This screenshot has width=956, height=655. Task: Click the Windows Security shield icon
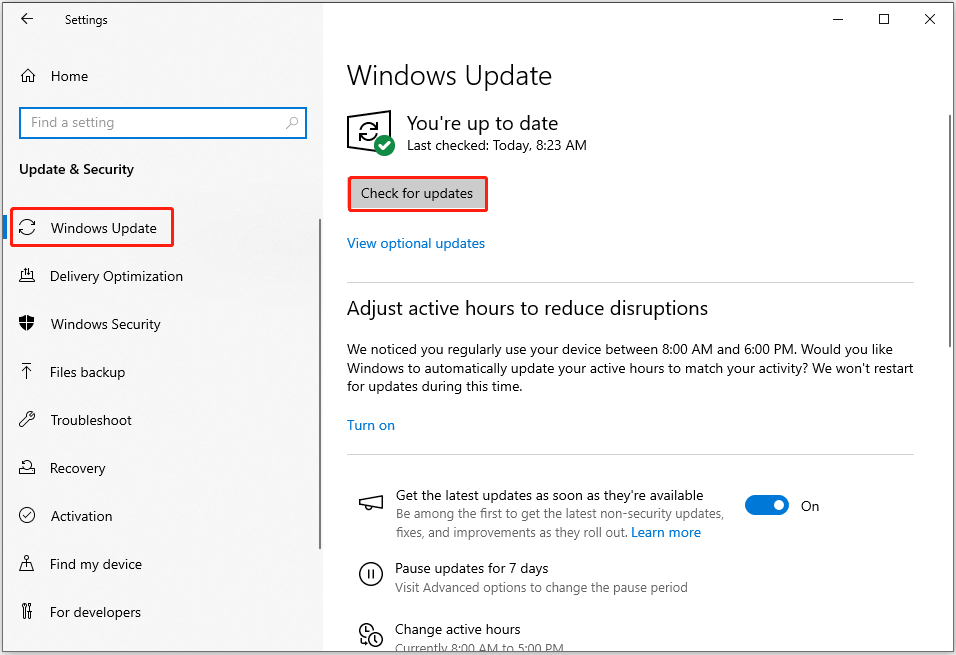[28, 324]
